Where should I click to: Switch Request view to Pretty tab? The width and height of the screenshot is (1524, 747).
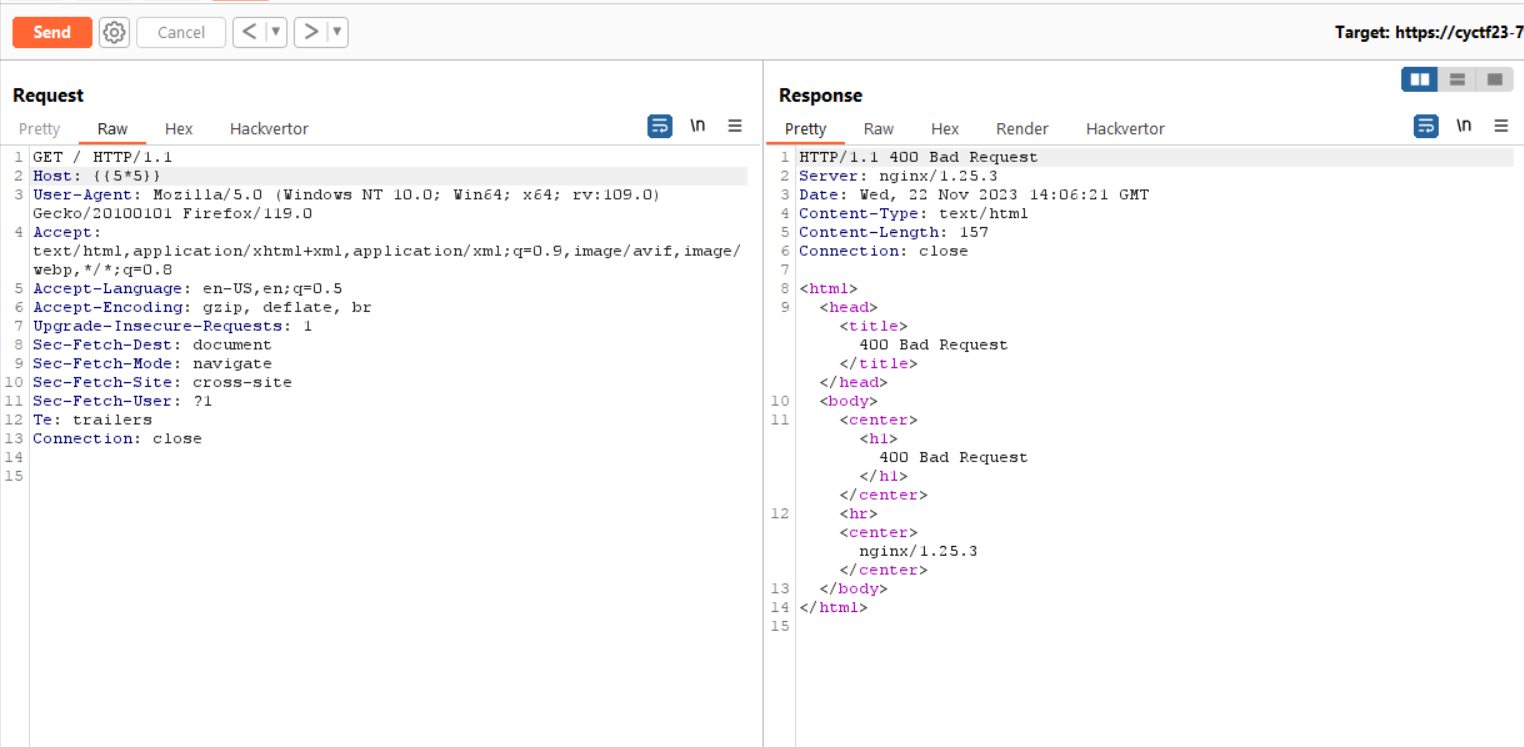click(x=39, y=129)
